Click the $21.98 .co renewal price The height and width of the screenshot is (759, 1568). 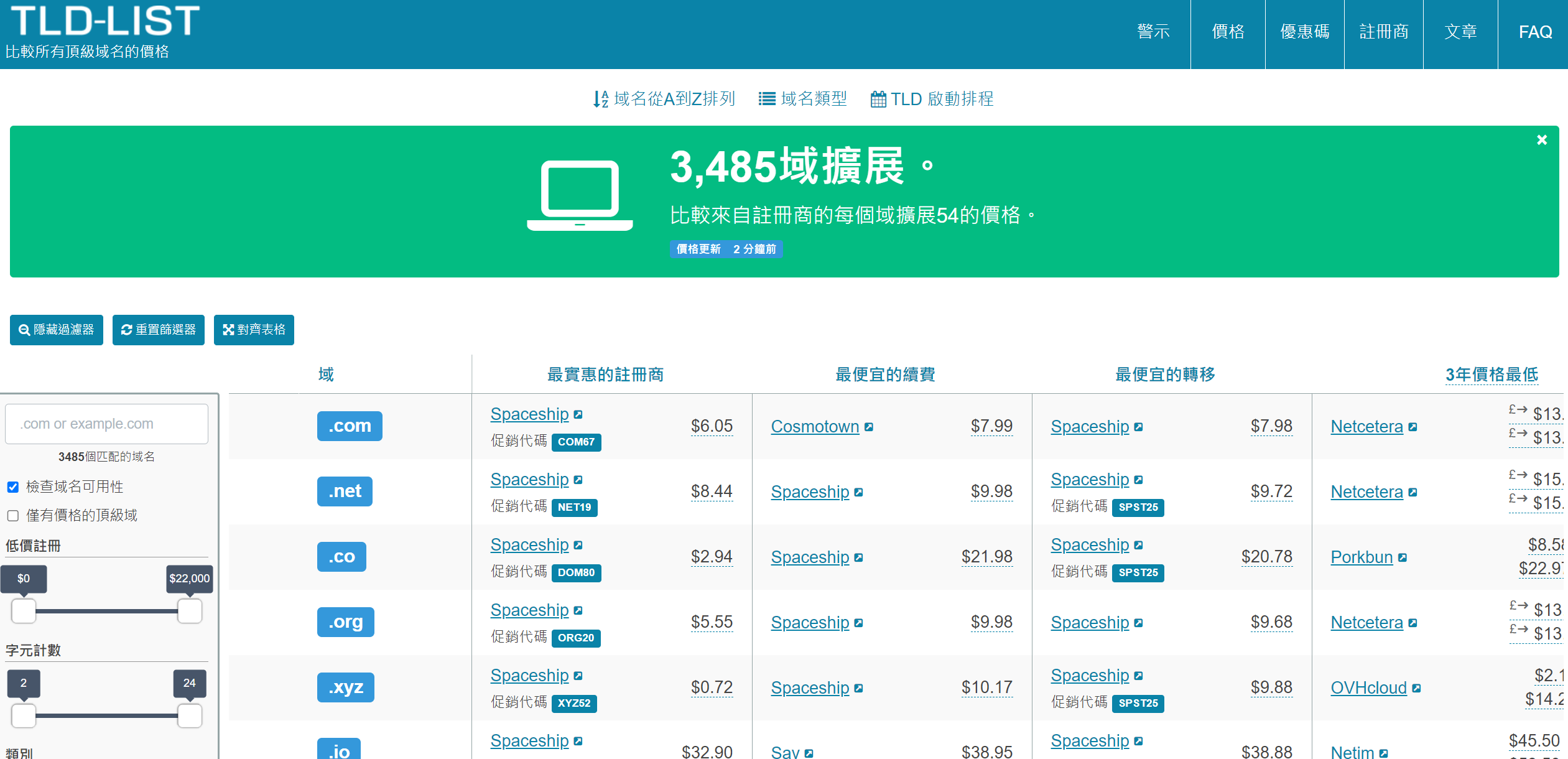pos(987,557)
